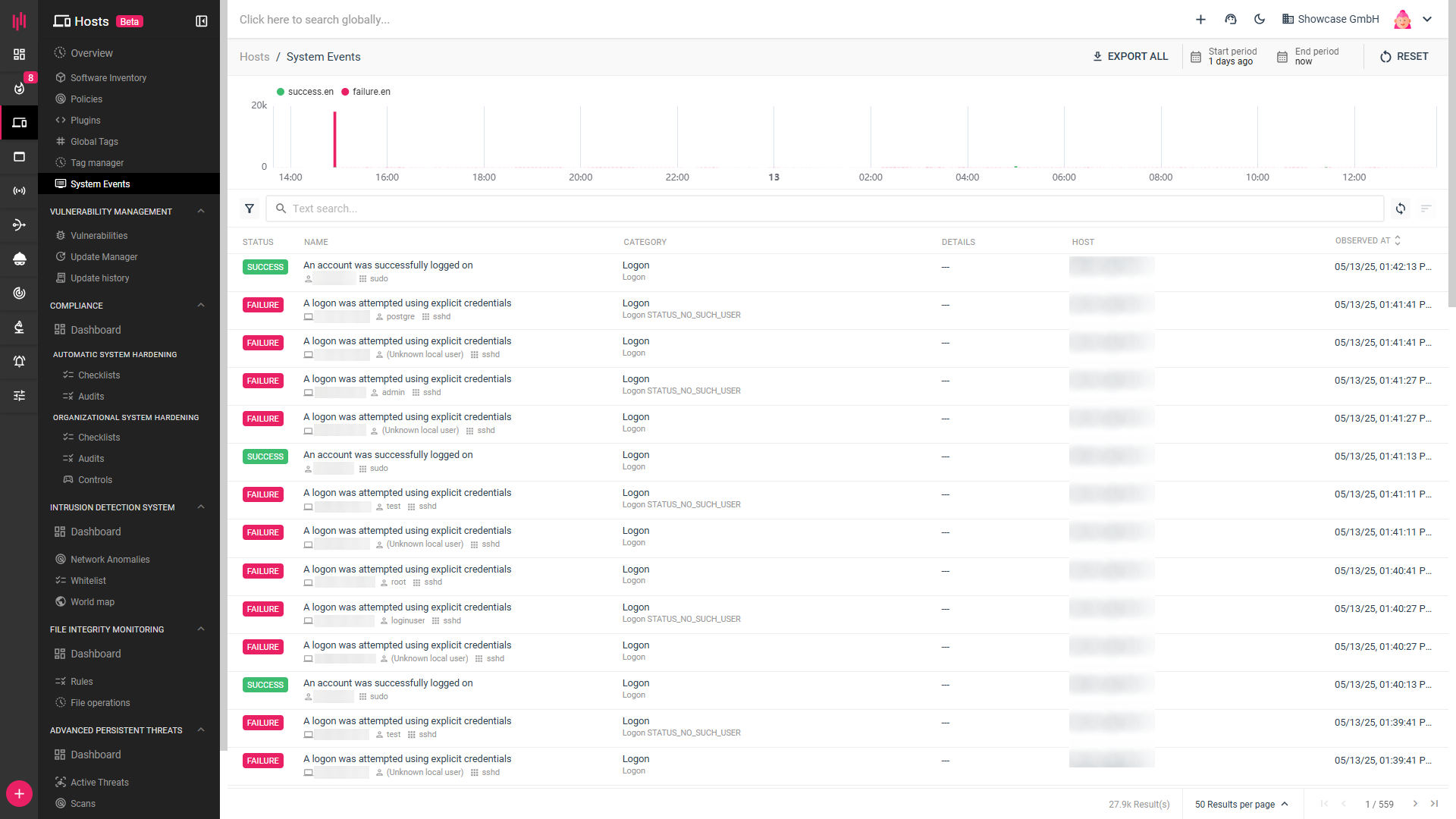Click the refresh events icon
Screen dimensions: 1456x819
[1401, 209]
